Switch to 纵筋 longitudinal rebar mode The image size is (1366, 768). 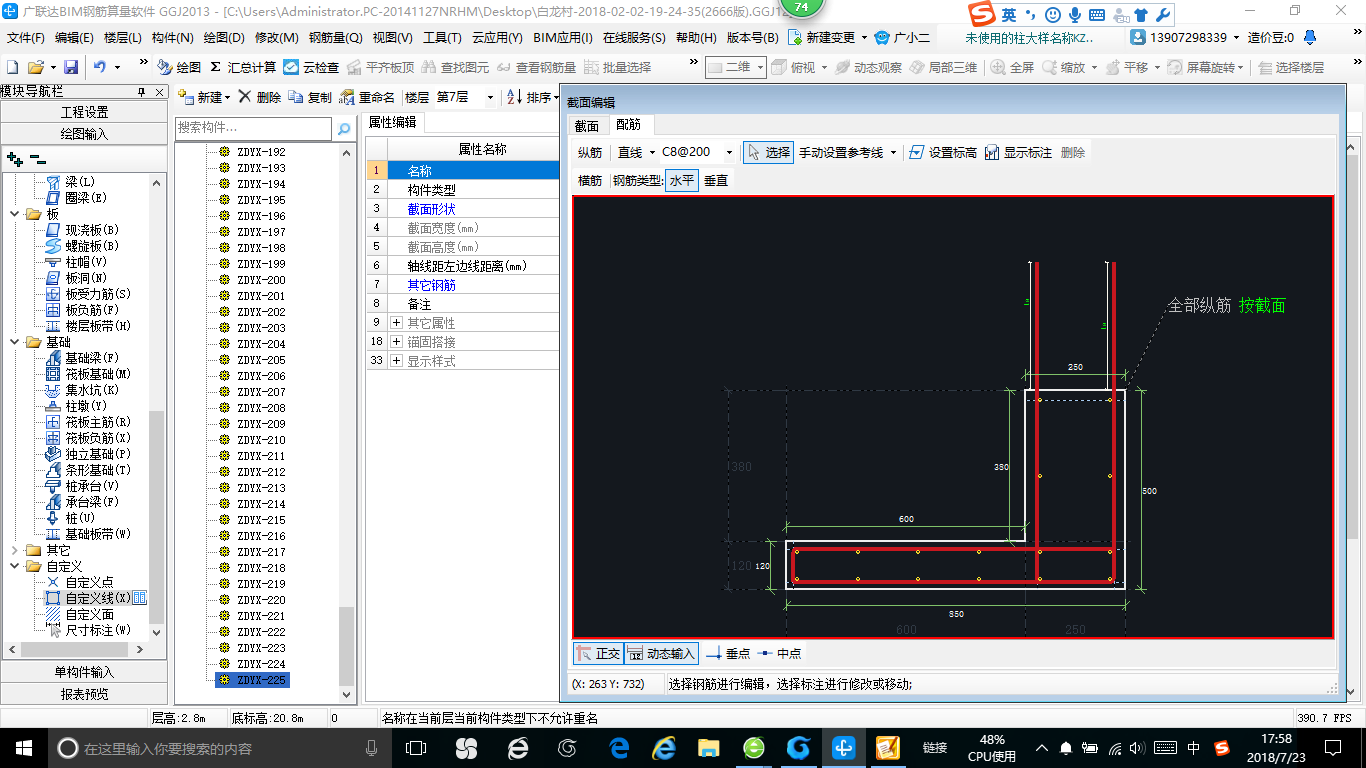(x=590, y=152)
